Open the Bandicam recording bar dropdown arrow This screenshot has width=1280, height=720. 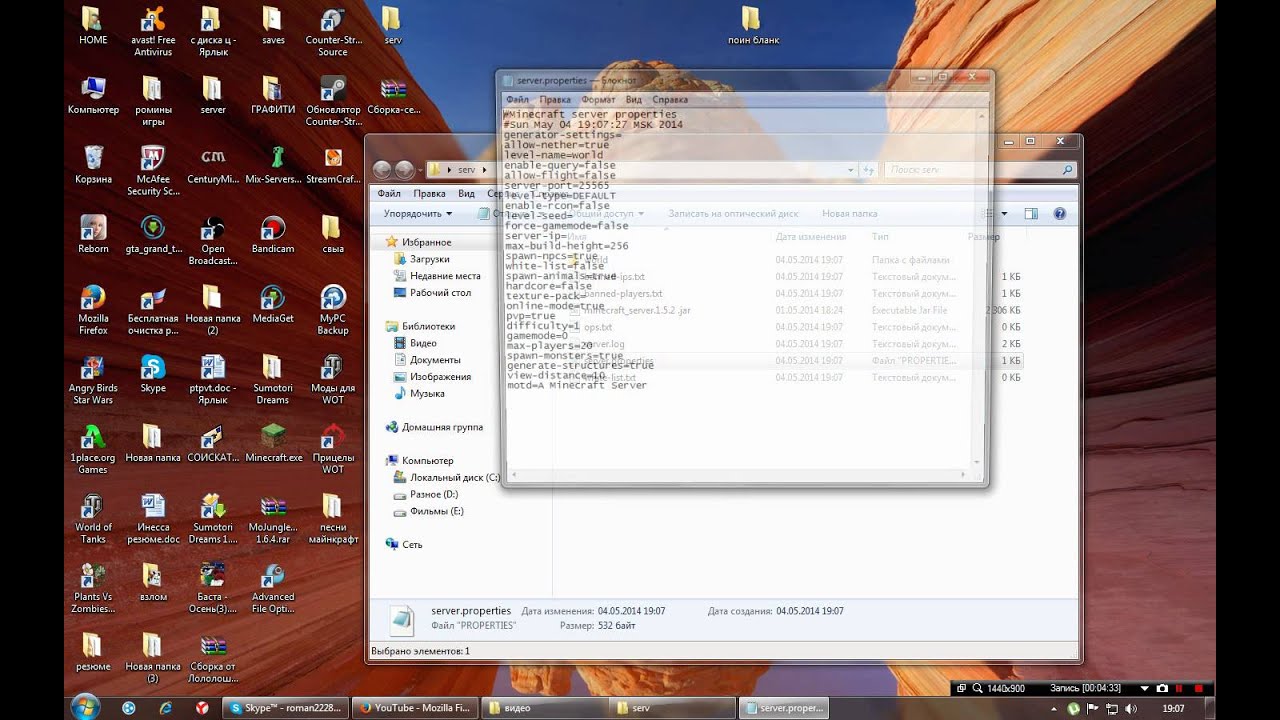1147,688
